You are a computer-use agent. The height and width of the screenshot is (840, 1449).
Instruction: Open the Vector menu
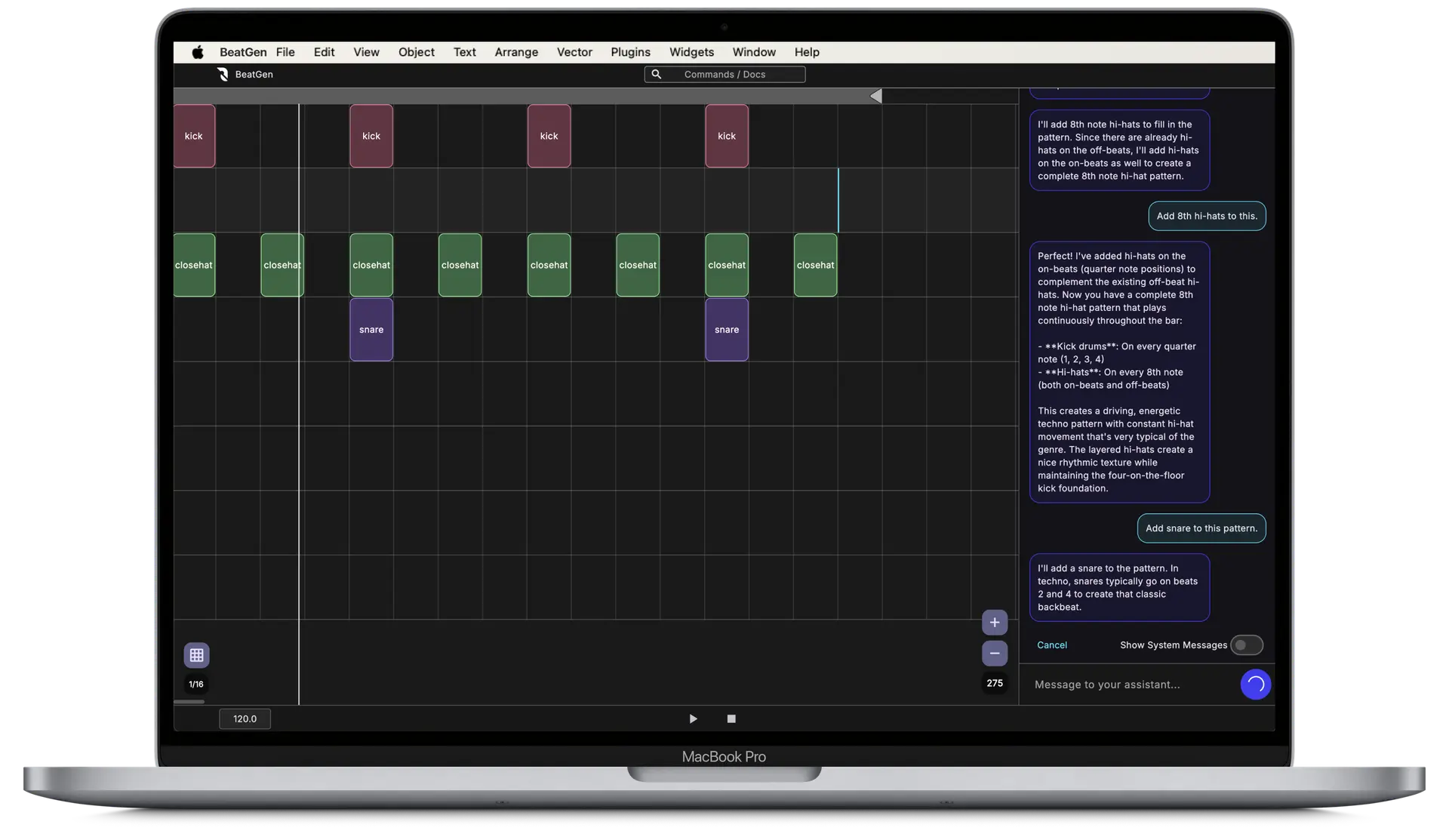tap(574, 52)
